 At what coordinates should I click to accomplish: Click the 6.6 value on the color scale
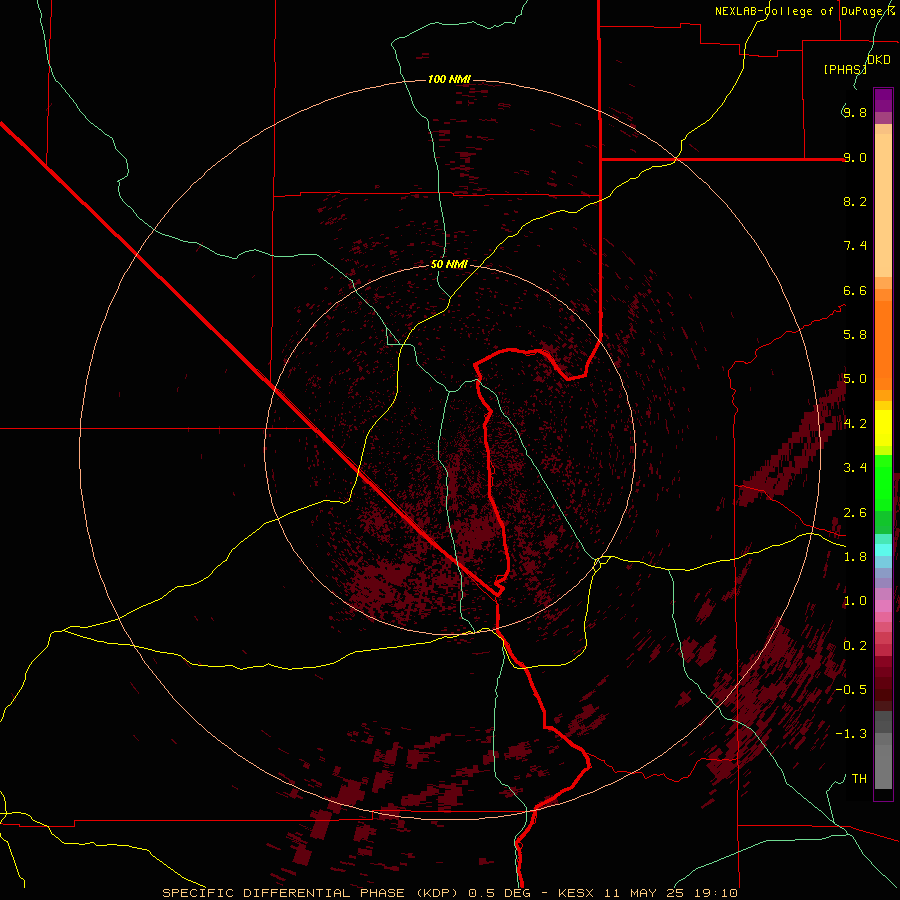point(855,290)
